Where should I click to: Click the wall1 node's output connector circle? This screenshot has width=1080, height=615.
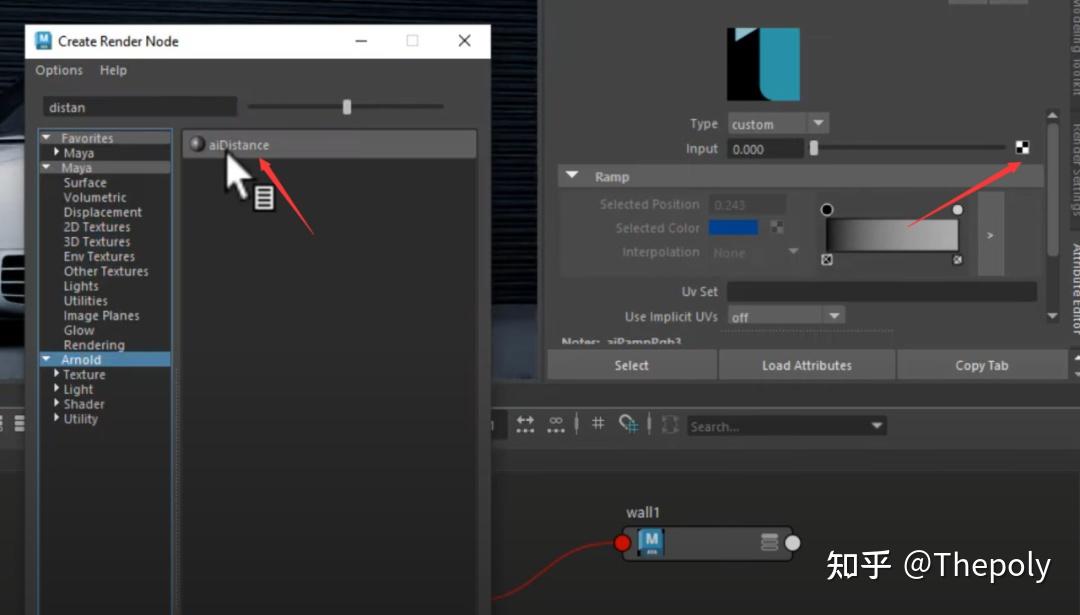pyautogui.click(x=791, y=543)
